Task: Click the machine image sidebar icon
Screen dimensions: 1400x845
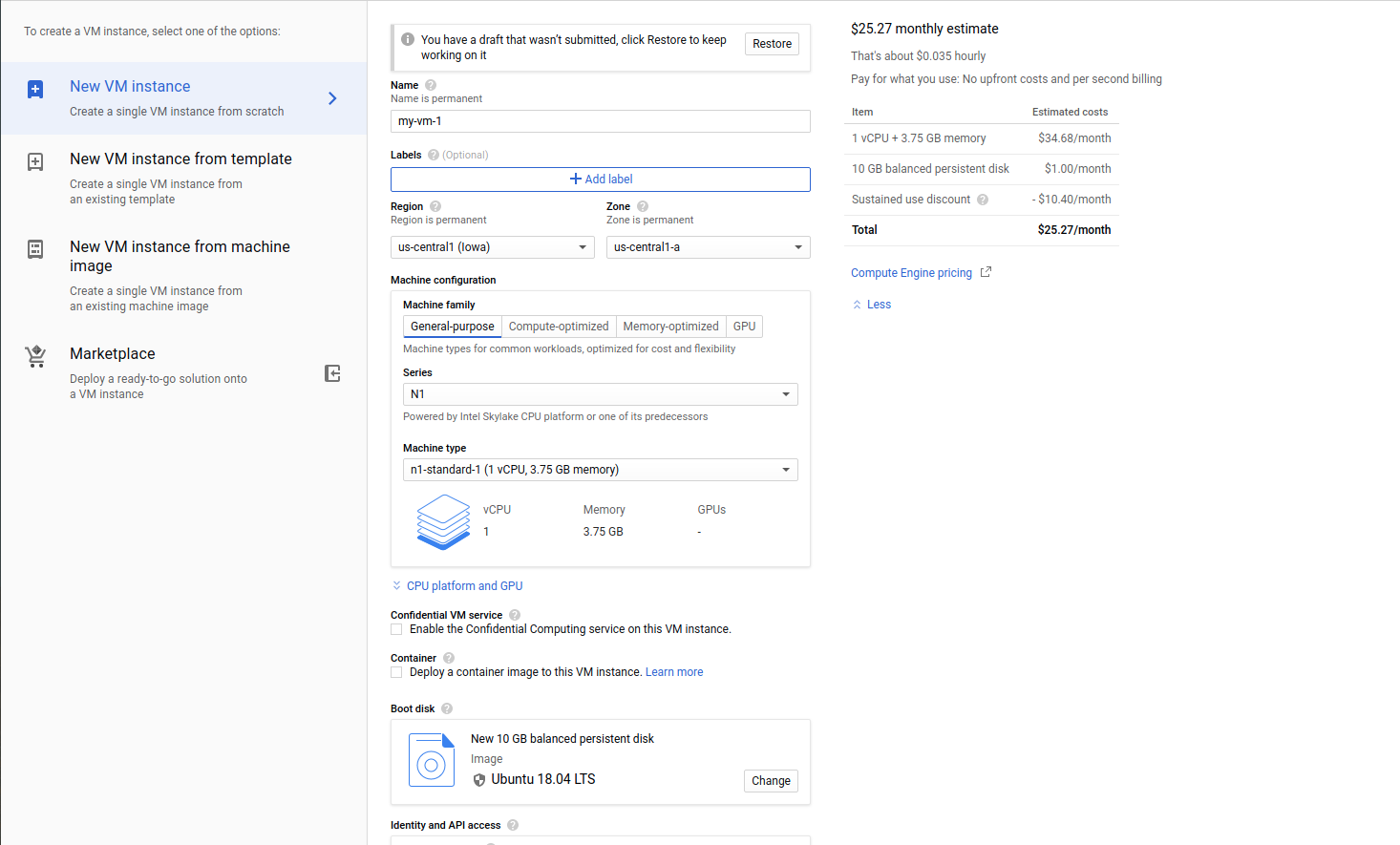Action: pos(35,248)
